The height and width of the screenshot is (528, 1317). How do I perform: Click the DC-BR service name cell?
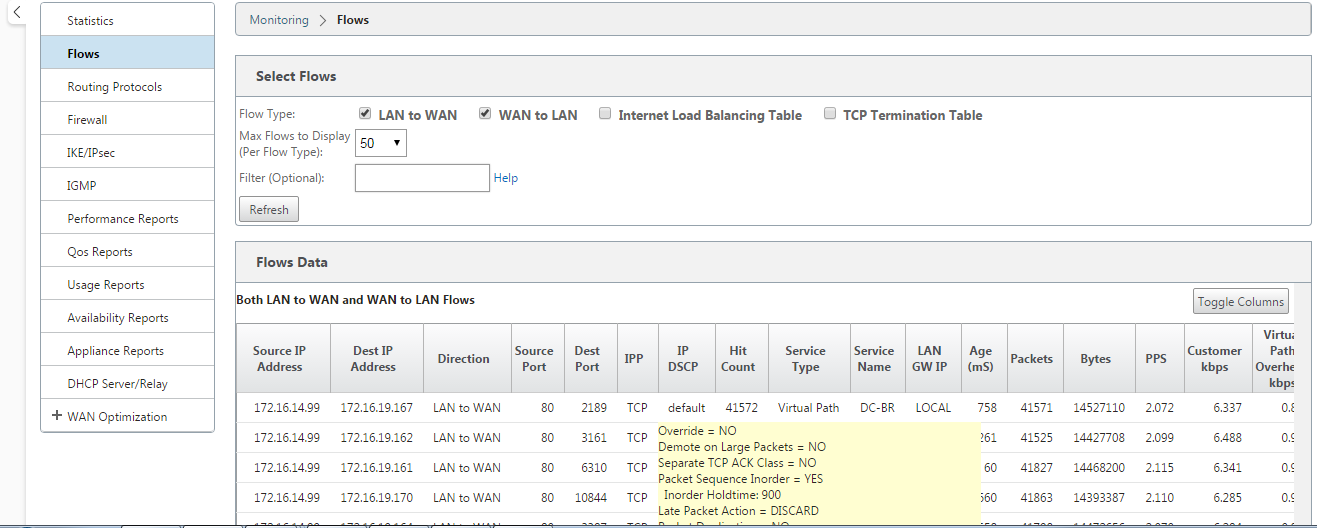pos(877,407)
